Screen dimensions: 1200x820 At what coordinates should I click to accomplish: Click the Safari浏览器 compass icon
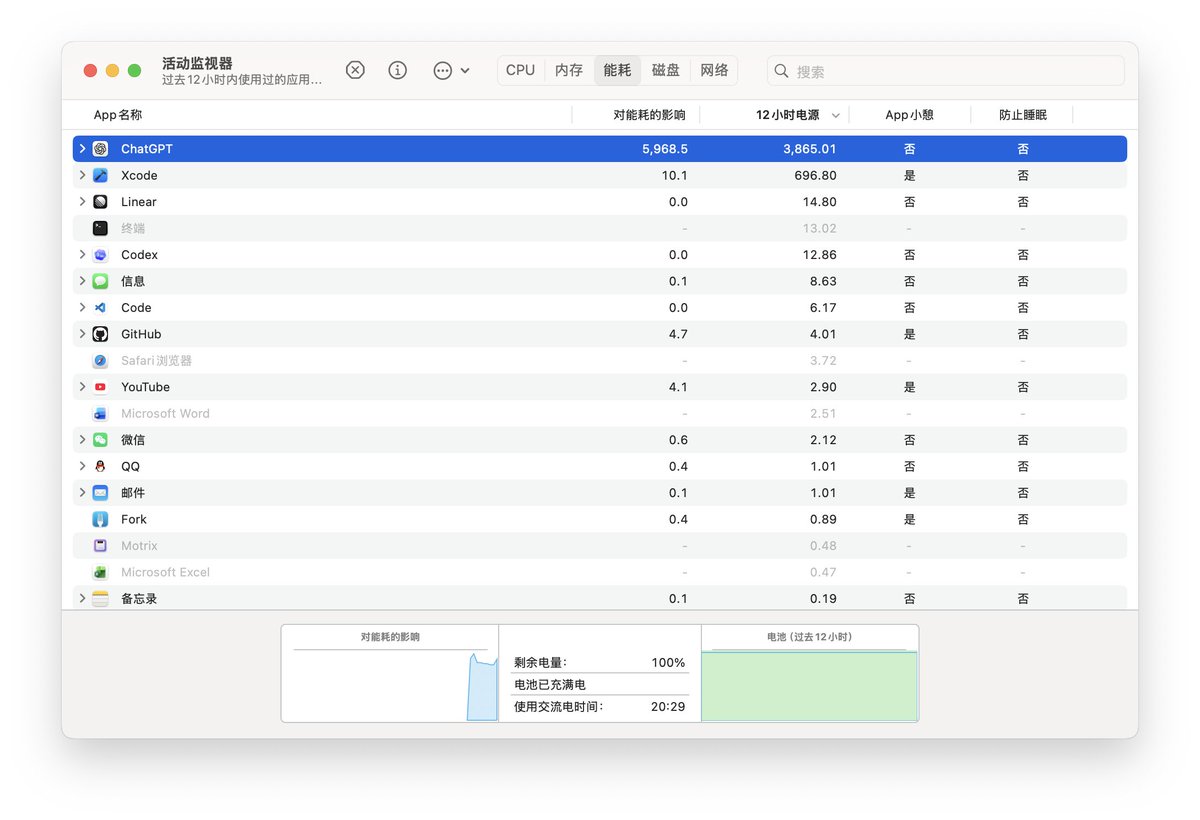point(100,361)
